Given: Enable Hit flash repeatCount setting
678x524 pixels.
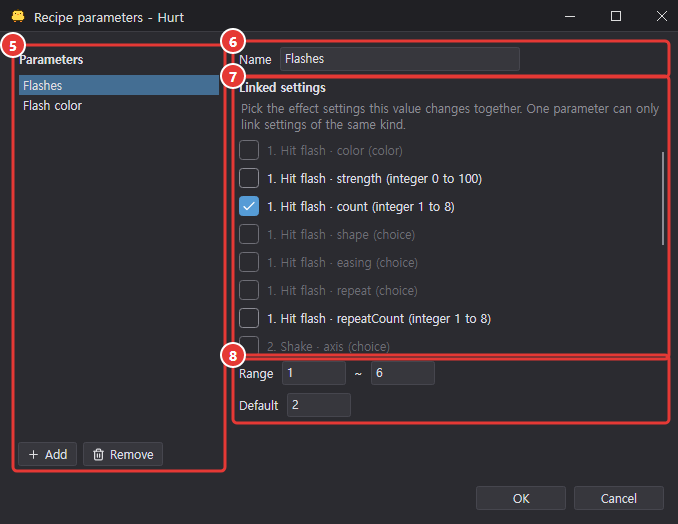Looking at the screenshot, I should 249,318.
